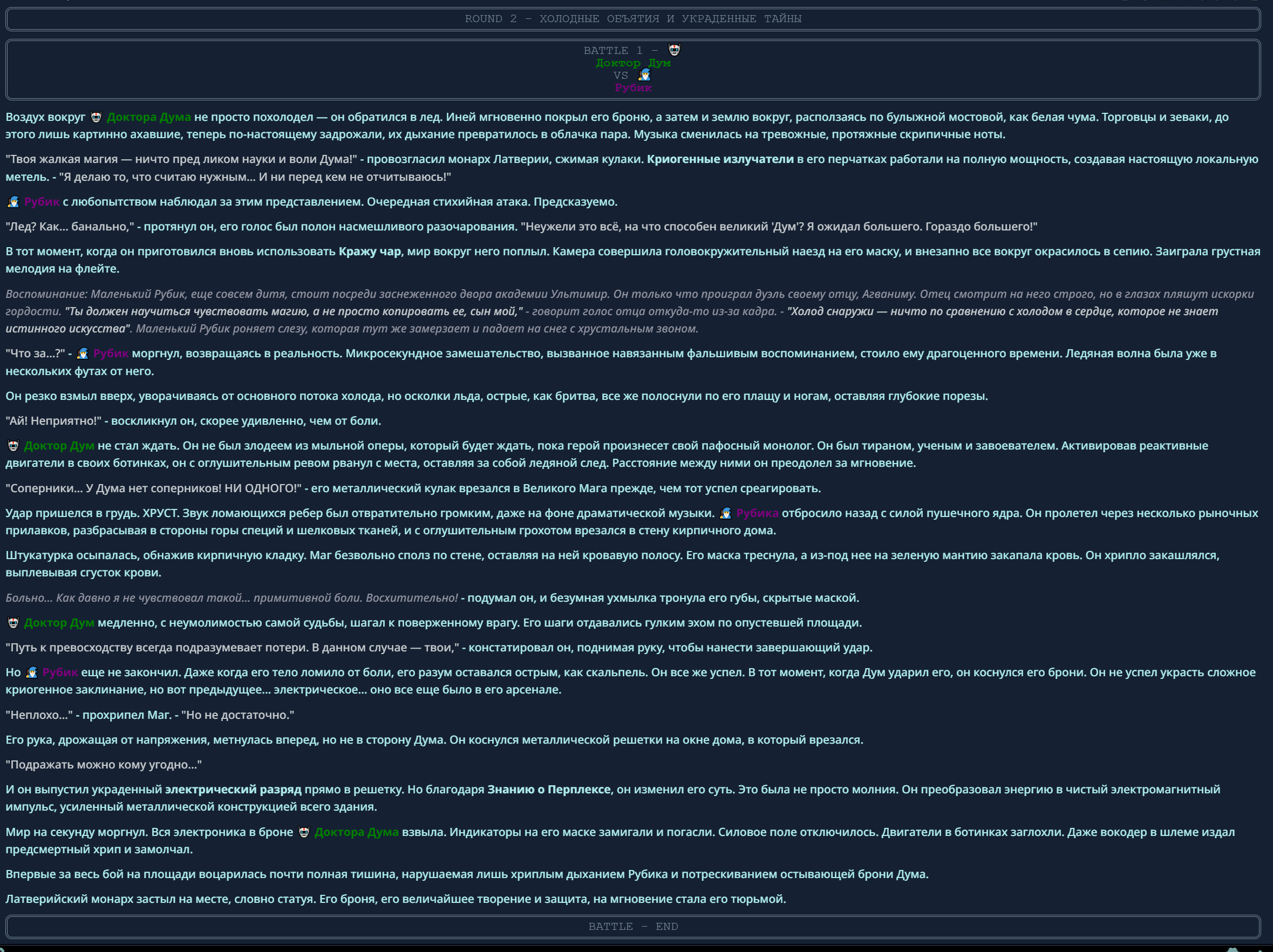Click the quote '"Неплохо..."'
Image resolution: width=1273 pixels, height=952 pixels.
tap(39, 715)
